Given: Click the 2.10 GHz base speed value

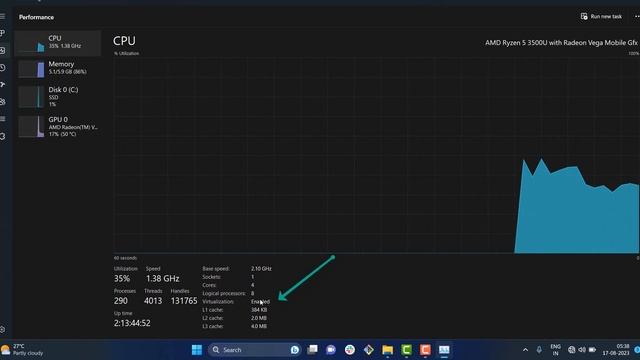Looking at the screenshot, I should pyautogui.click(x=261, y=269).
